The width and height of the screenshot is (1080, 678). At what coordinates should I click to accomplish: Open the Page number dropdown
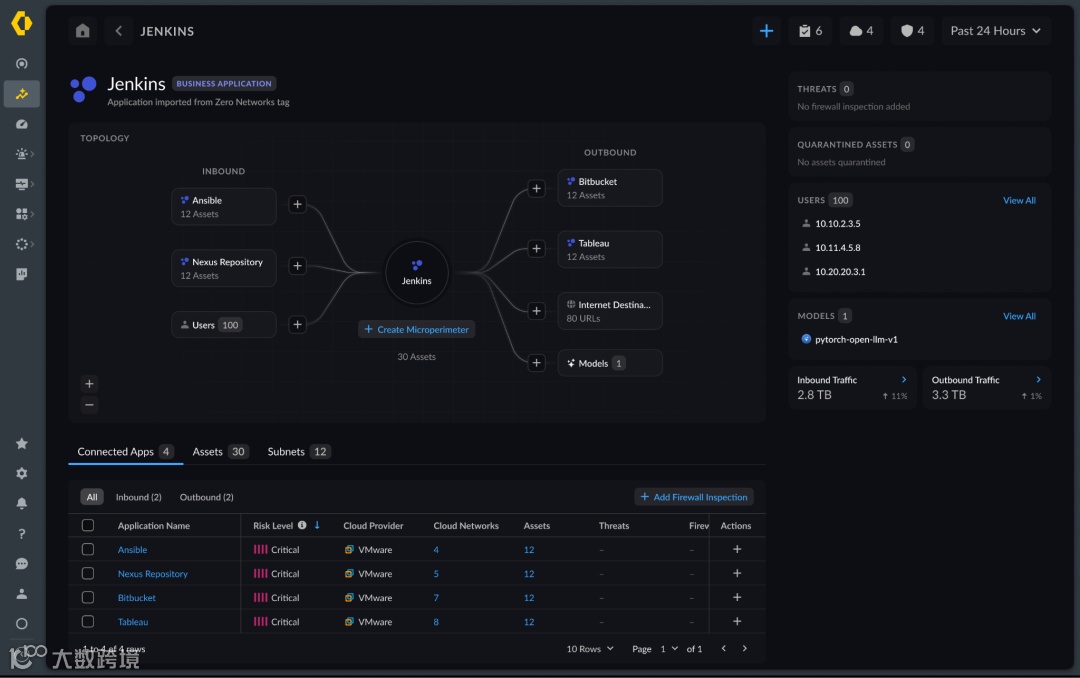coord(669,648)
